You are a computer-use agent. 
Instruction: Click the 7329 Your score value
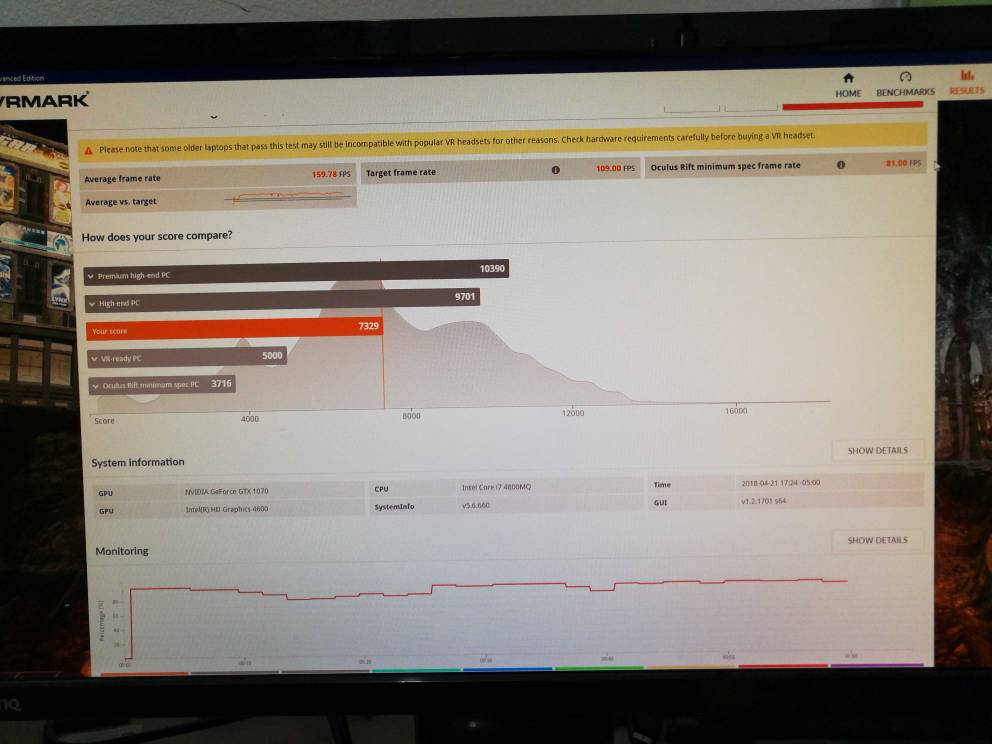[x=368, y=326]
